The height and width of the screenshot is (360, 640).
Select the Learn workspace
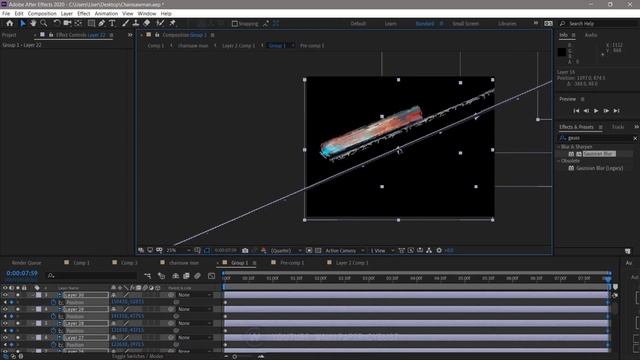[391, 24]
